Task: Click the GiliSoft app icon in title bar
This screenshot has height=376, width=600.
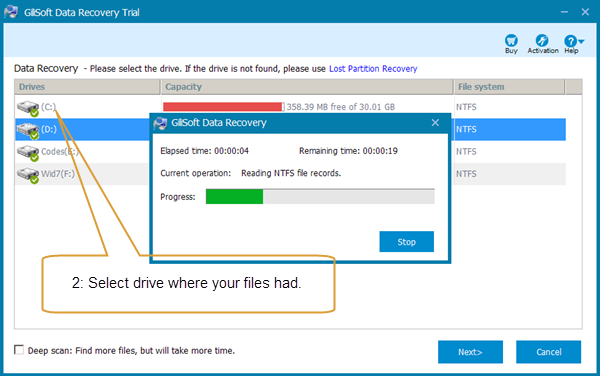Action: (11, 12)
